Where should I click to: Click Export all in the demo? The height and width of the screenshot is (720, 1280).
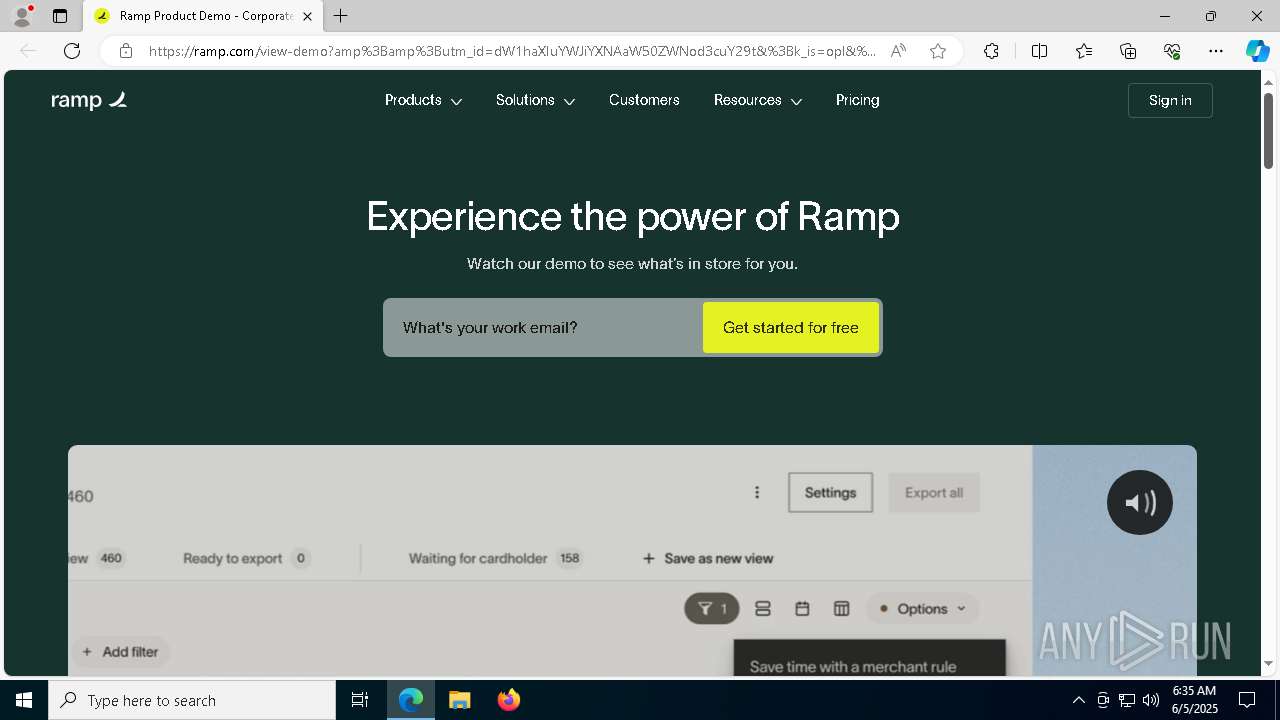pos(934,493)
